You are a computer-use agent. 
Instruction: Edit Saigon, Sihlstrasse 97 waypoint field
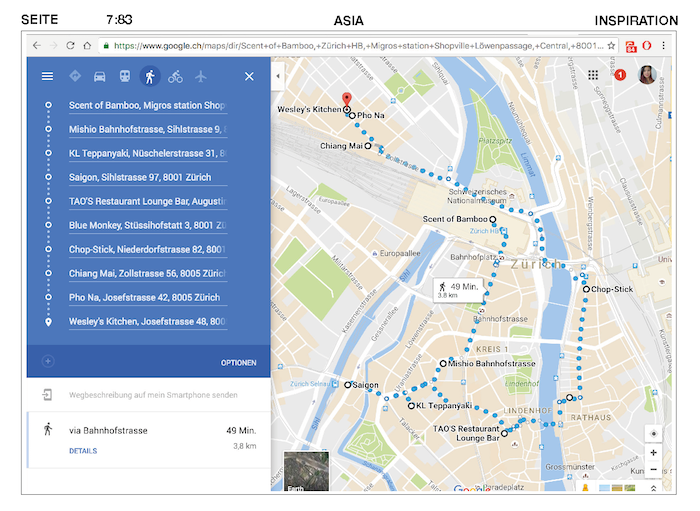(x=148, y=178)
